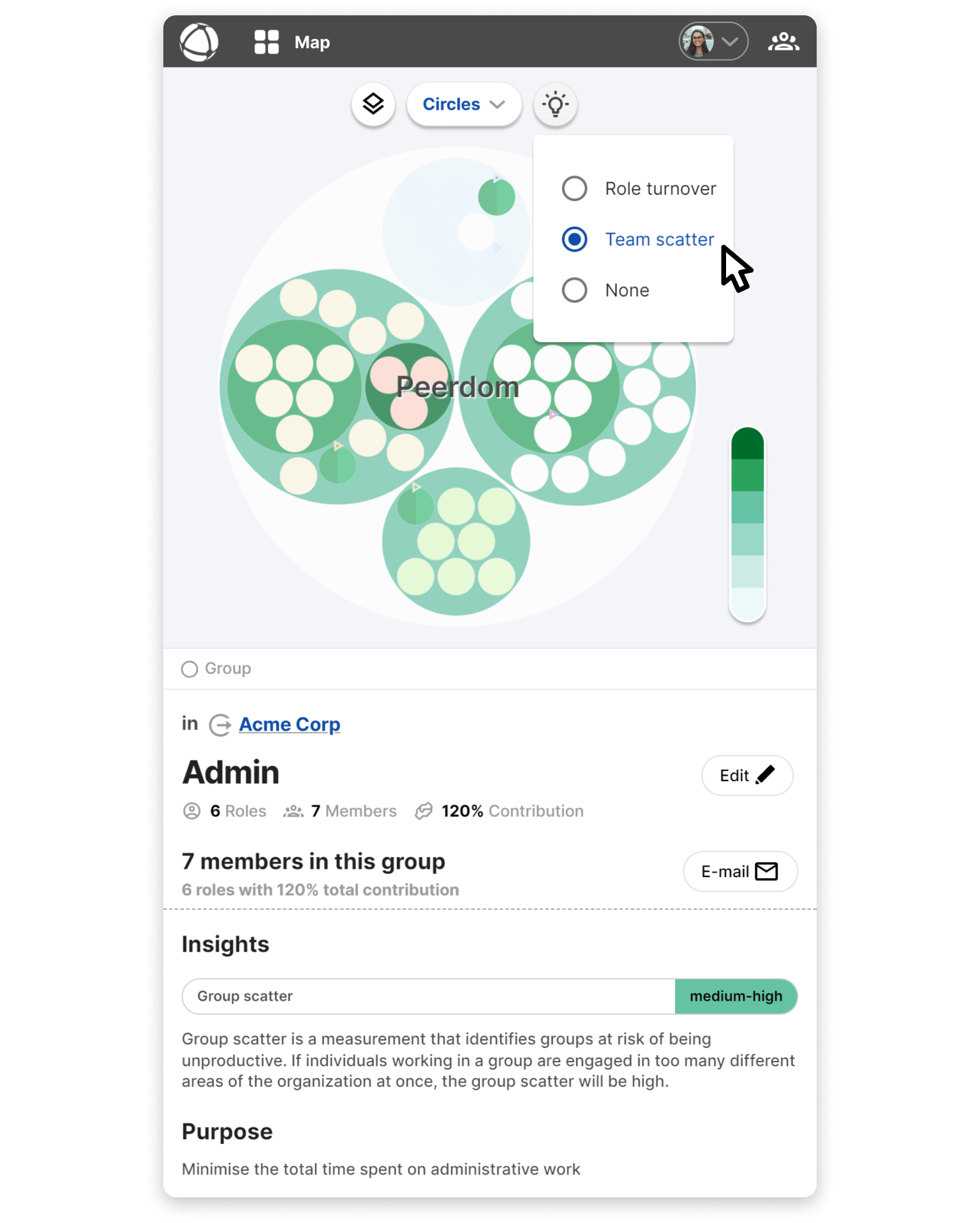Select the Role turnover radio button

pos(574,188)
